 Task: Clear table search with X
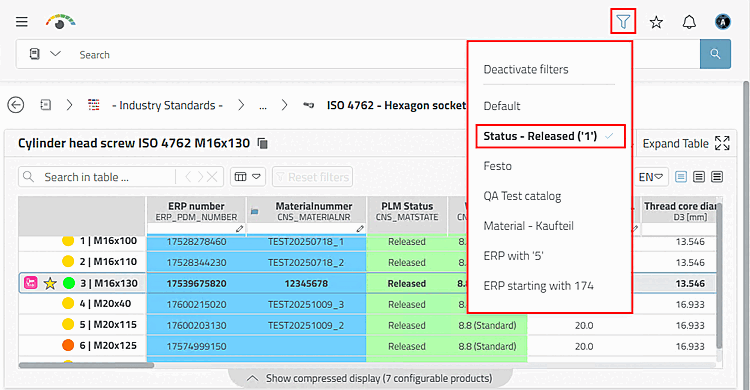point(212,177)
